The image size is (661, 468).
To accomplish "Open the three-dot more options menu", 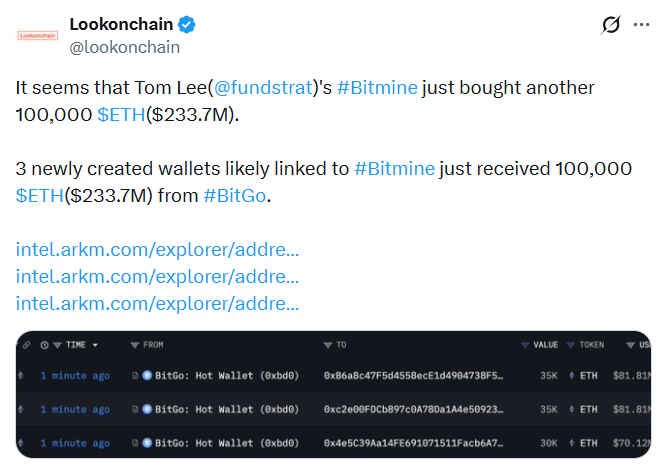I will (x=638, y=25).
